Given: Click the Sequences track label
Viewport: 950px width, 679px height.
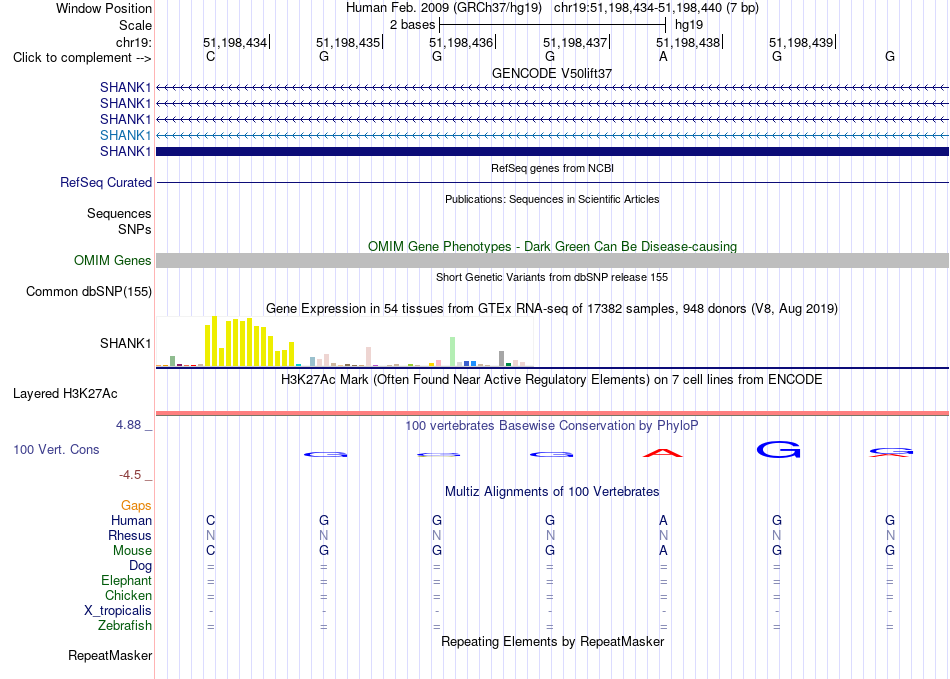Looking at the screenshot, I should tap(119, 214).
